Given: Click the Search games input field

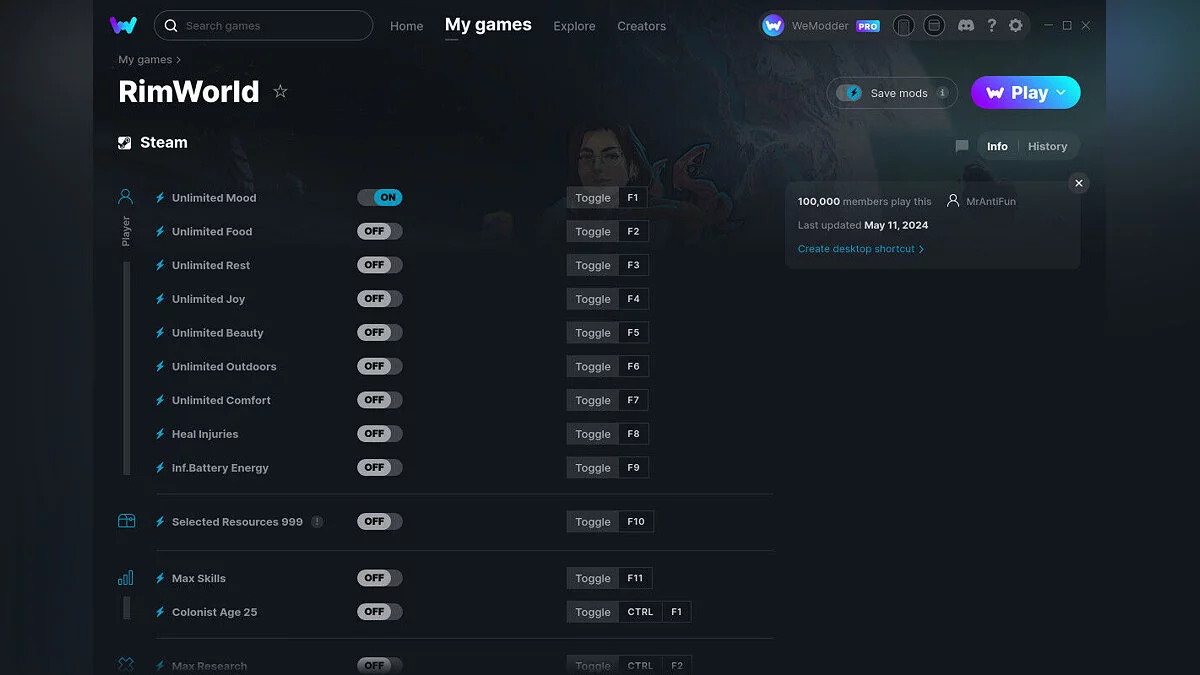Looking at the screenshot, I should pyautogui.click(x=263, y=25).
